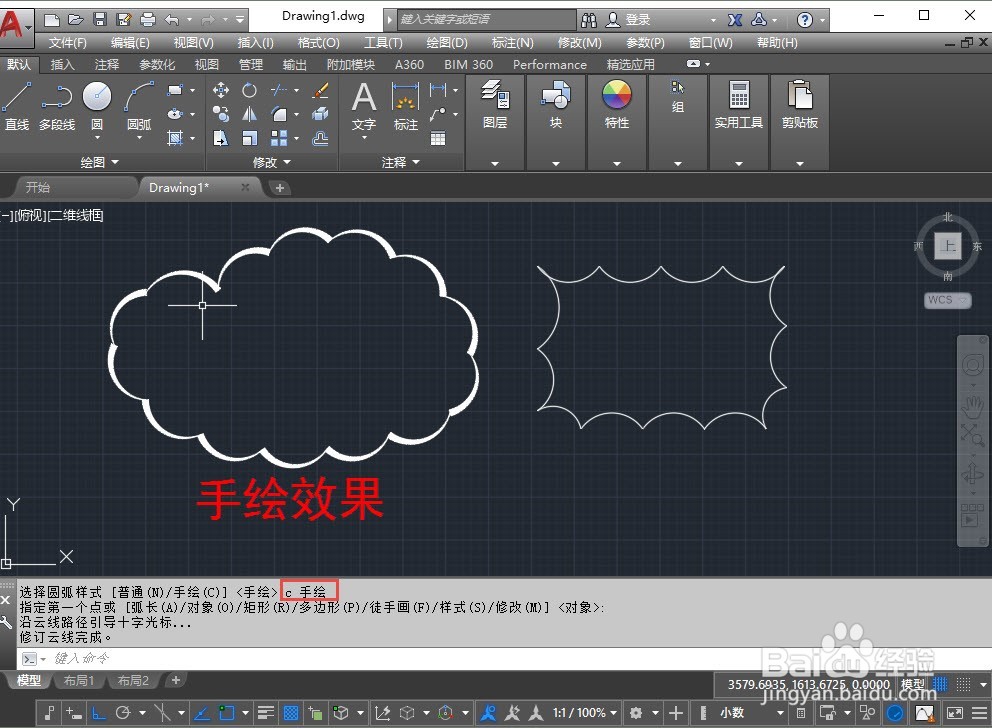Toggle dynamic input in status bar
Image resolution: width=992 pixels, height=728 pixels.
pos(74,713)
